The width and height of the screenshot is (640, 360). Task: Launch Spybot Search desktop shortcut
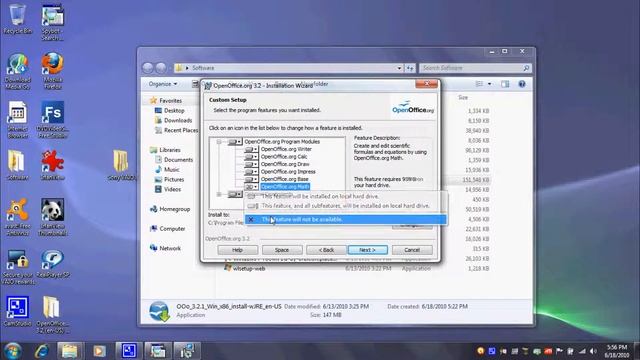coord(52,21)
